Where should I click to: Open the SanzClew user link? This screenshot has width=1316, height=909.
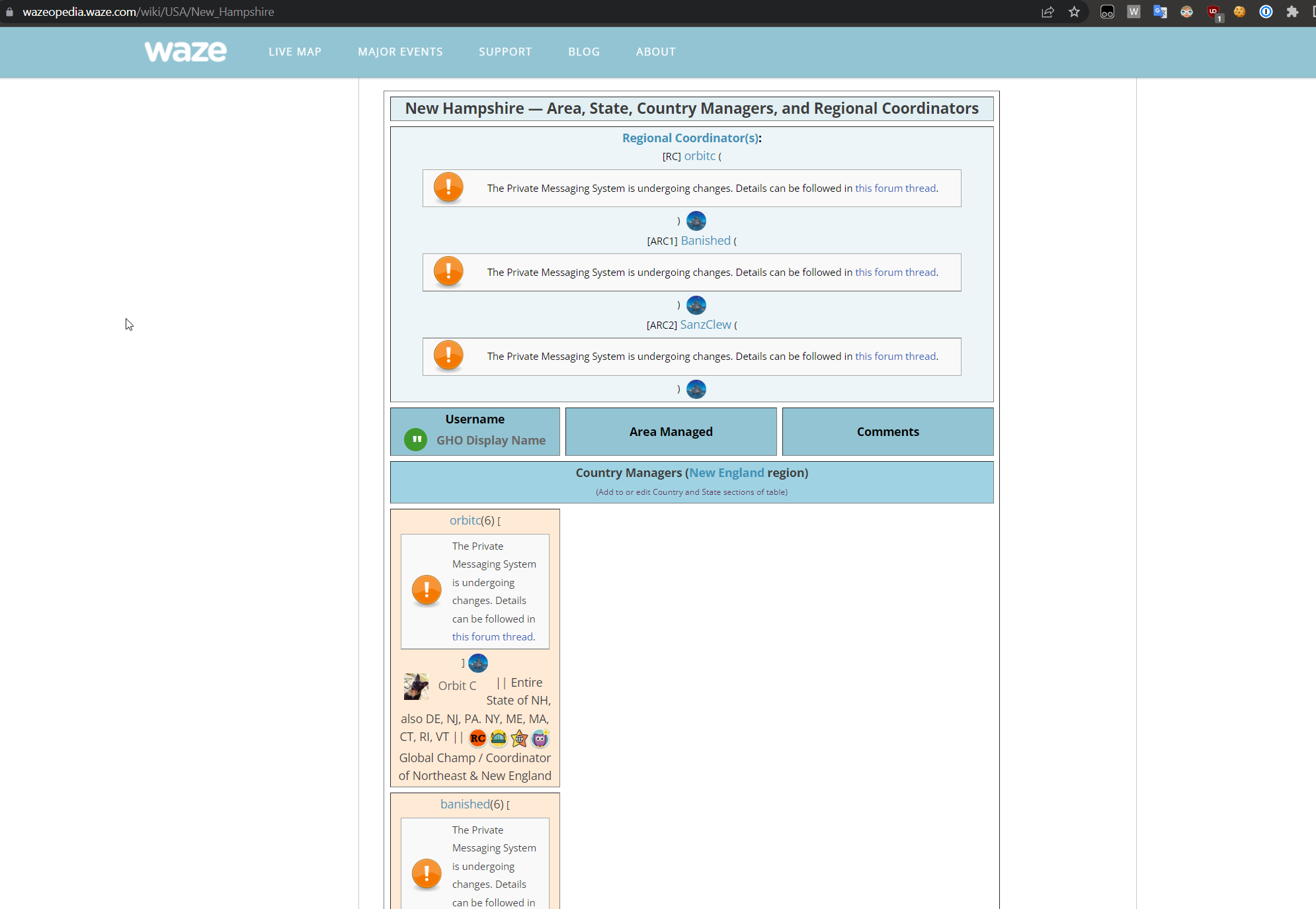click(x=705, y=324)
